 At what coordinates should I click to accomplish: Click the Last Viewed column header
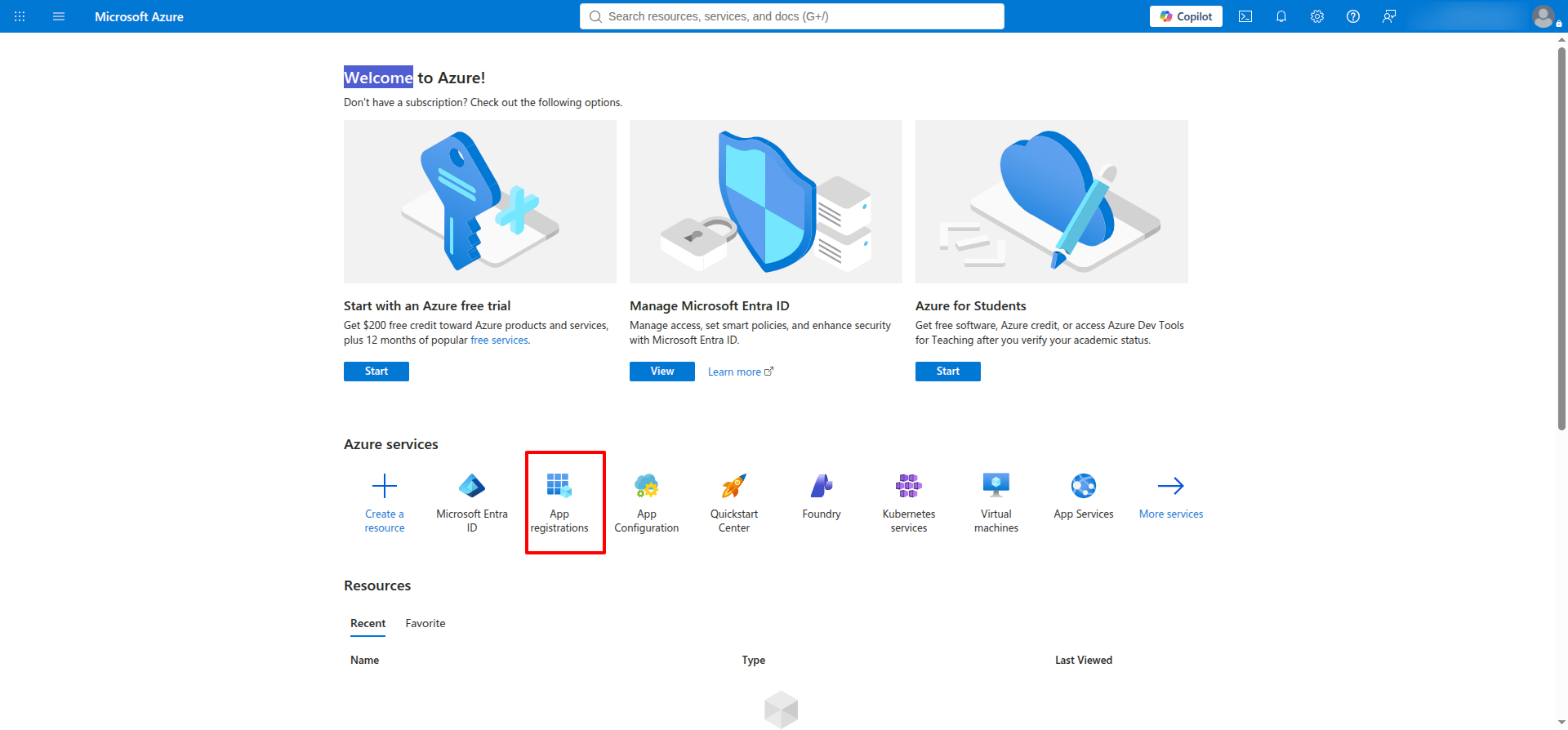[x=1084, y=660]
